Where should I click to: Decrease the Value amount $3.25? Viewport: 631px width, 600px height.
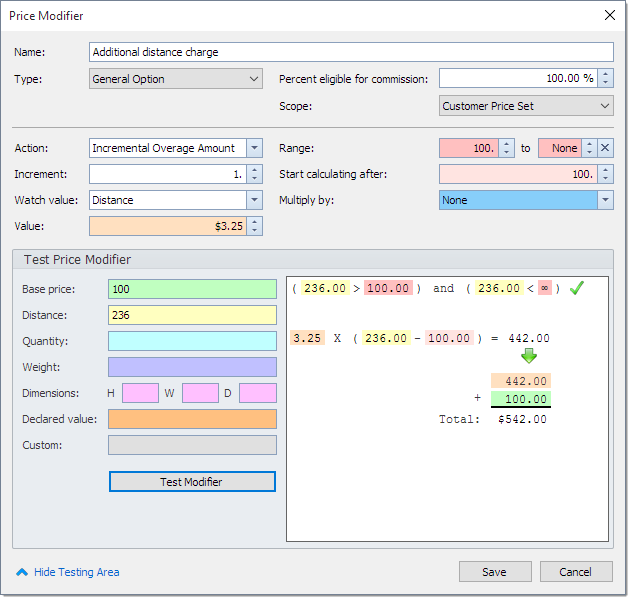pyautogui.click(x=254, y=231)
